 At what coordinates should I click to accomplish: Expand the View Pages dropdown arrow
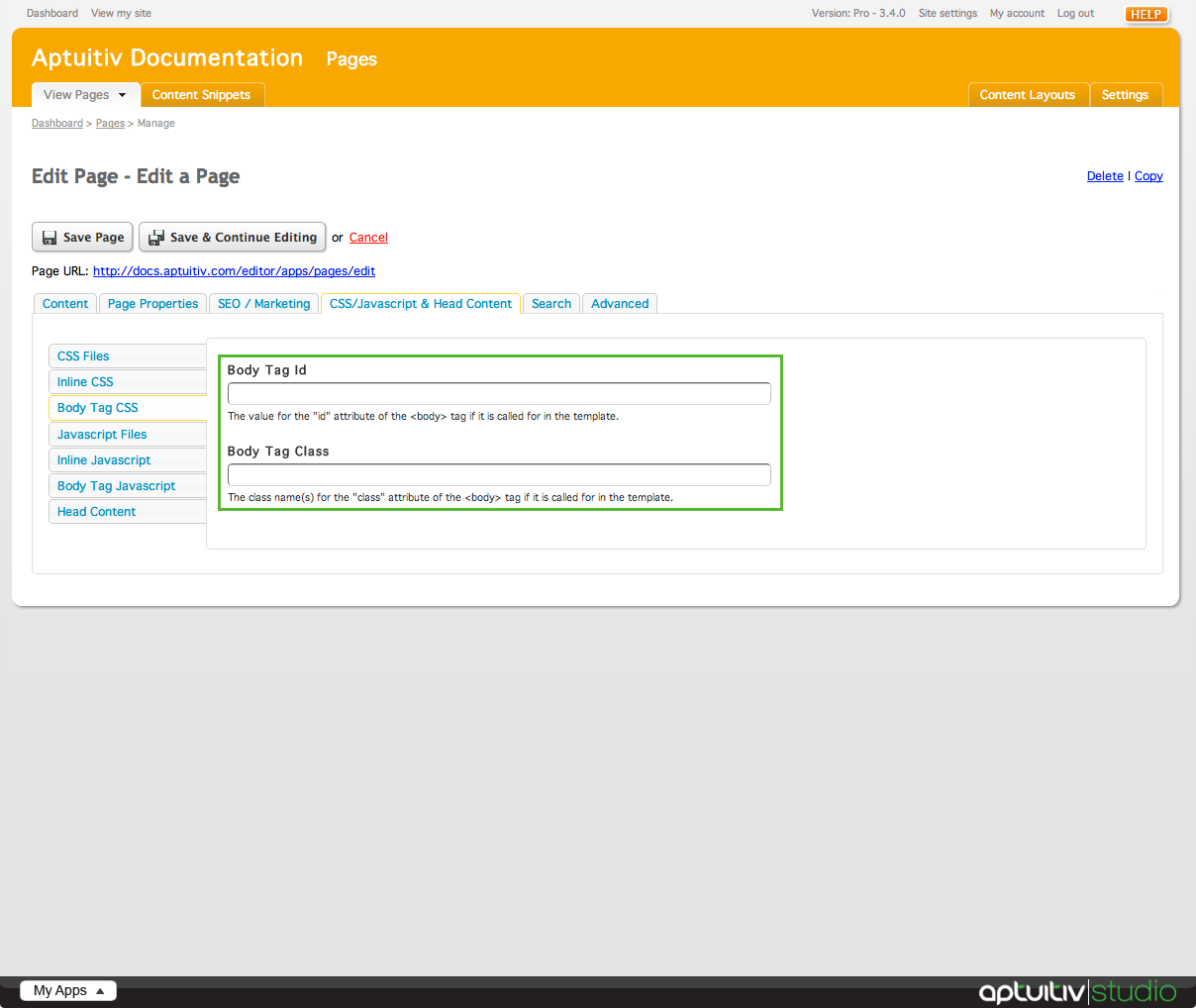pyautogui.click(x=123, y=95)
